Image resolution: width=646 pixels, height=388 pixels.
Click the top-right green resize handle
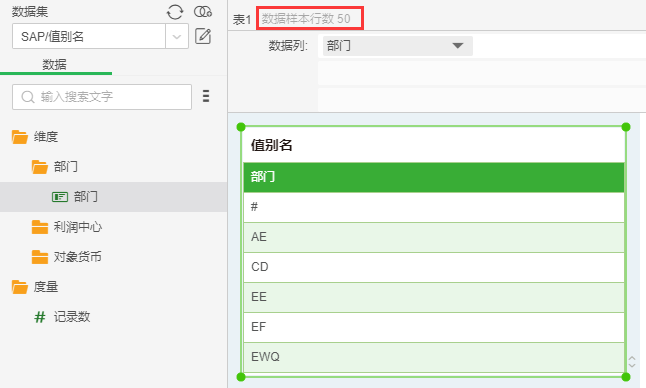point(626,127)
